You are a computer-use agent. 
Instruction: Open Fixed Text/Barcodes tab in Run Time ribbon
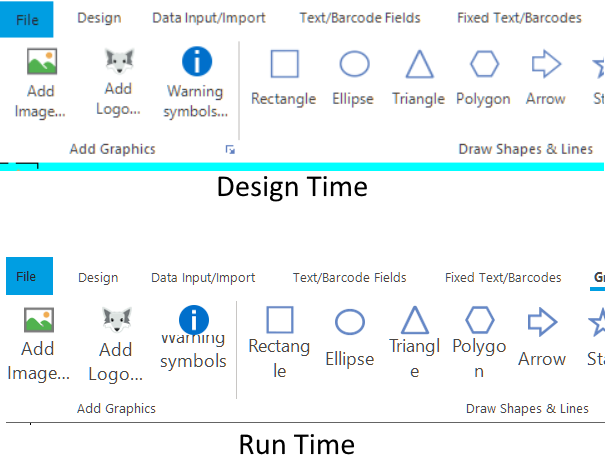click(x=502, y=277)
